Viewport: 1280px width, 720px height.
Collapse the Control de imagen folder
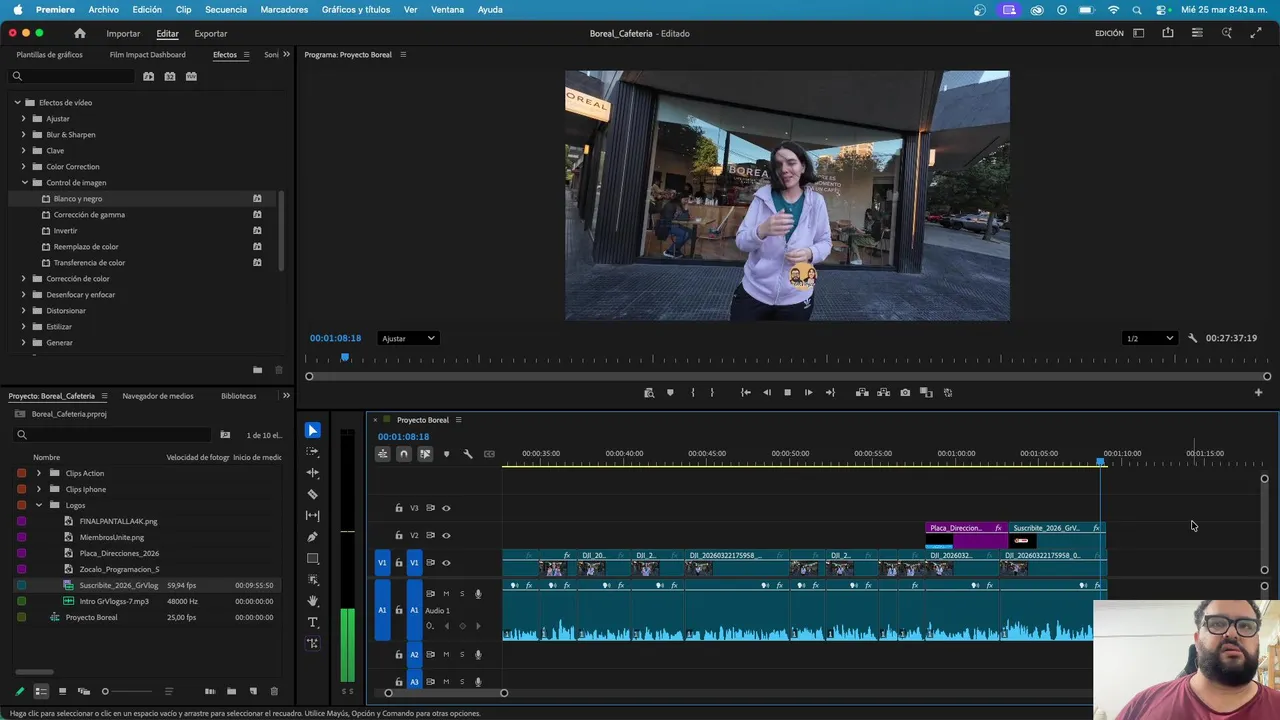[x=25, y=183]
